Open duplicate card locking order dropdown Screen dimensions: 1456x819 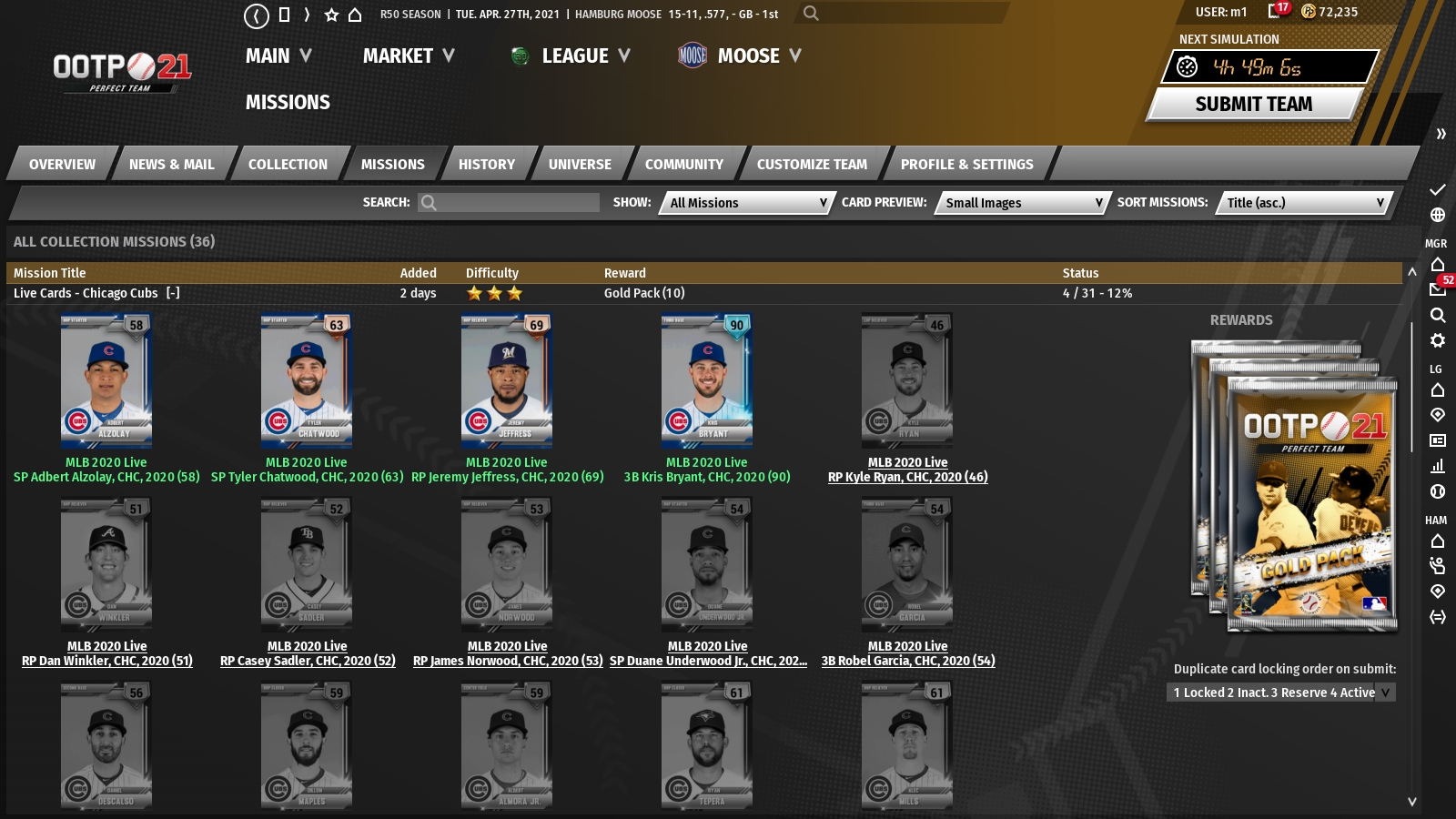tap(1280, 693)
